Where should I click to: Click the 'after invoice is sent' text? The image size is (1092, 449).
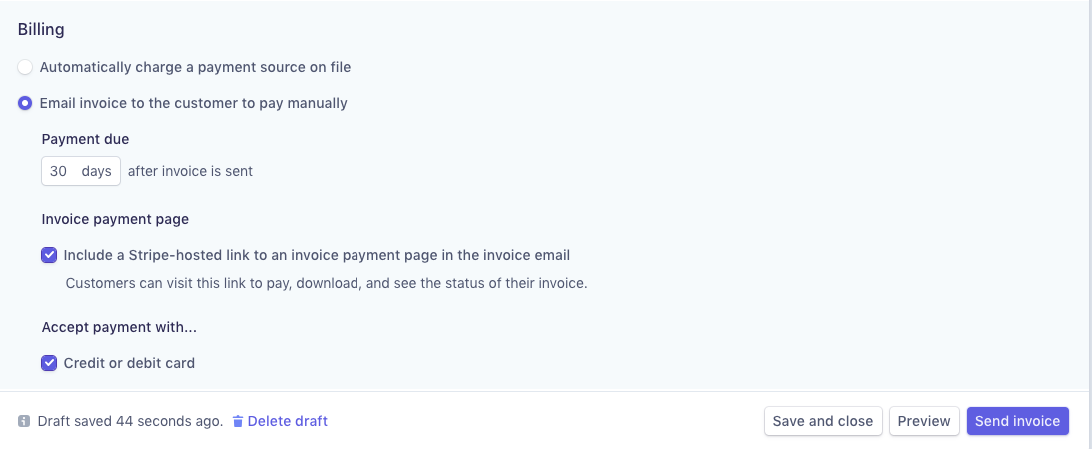coord(190,171)
